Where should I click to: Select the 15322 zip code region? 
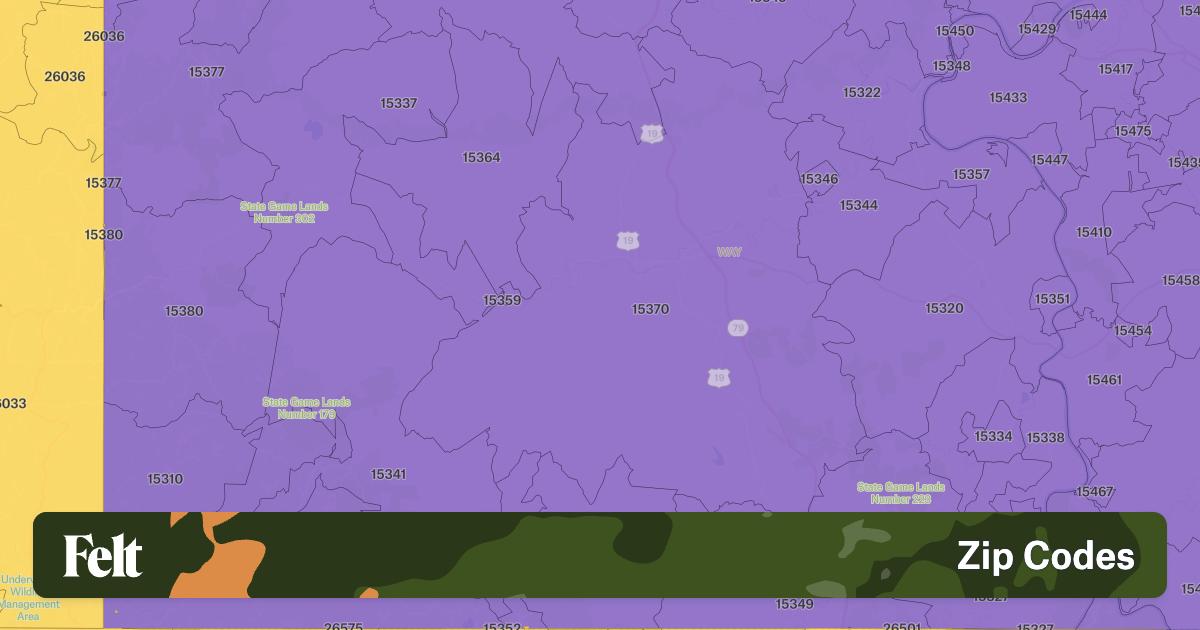[x=862, y=93]
